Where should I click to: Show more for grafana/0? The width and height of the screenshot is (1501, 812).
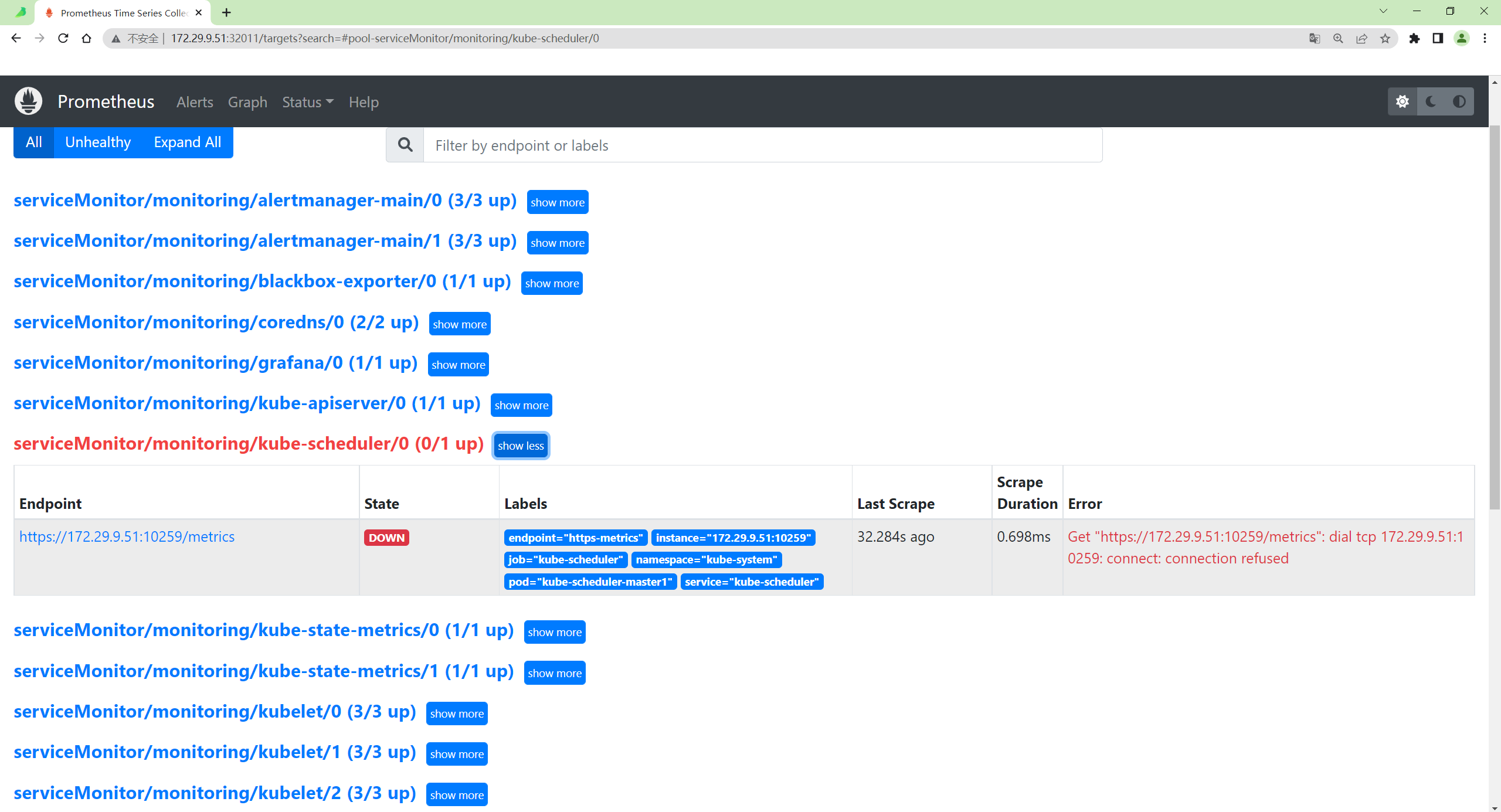click(459, 365)
